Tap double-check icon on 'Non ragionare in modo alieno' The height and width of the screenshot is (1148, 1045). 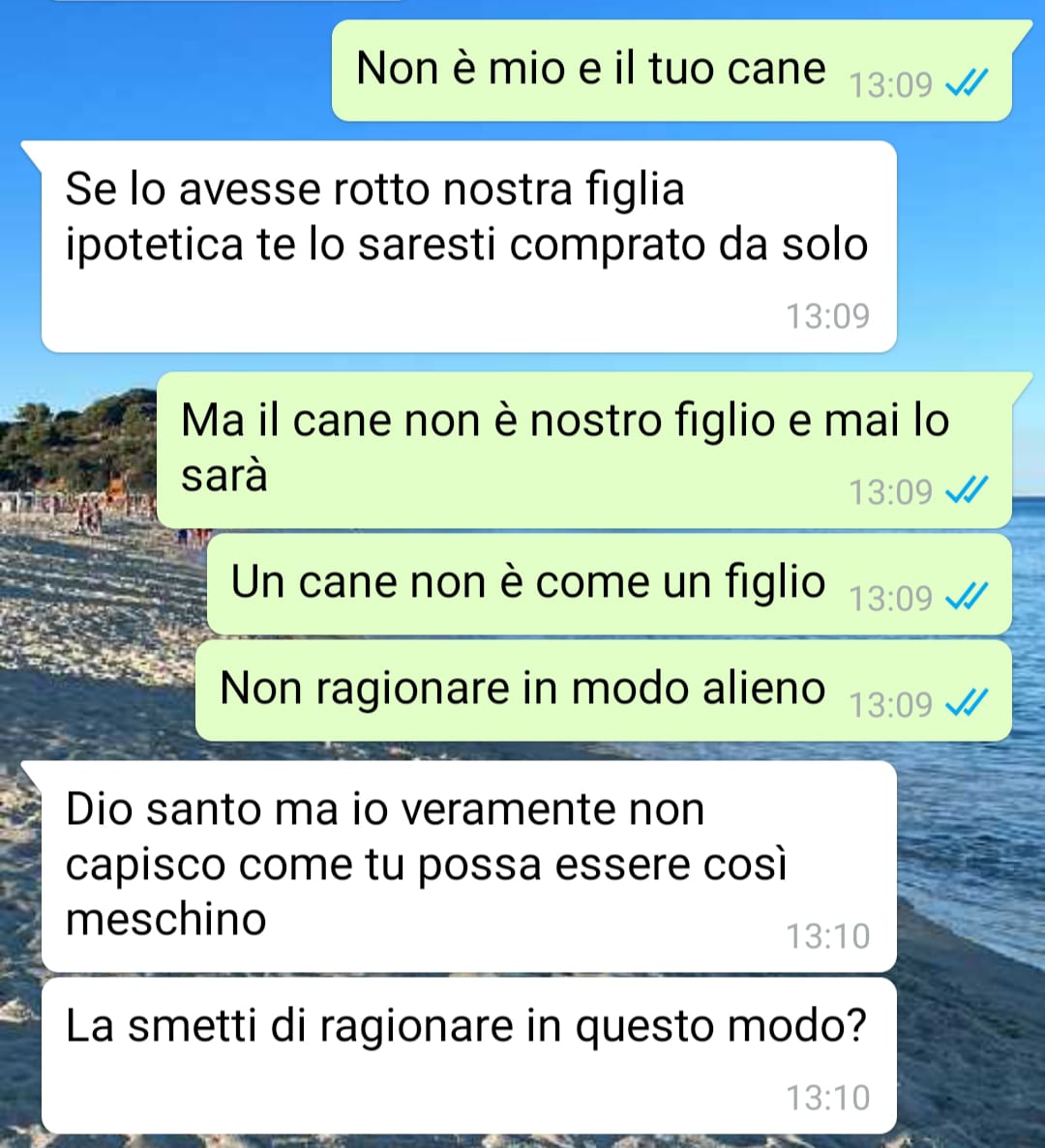tap(967, 704)
